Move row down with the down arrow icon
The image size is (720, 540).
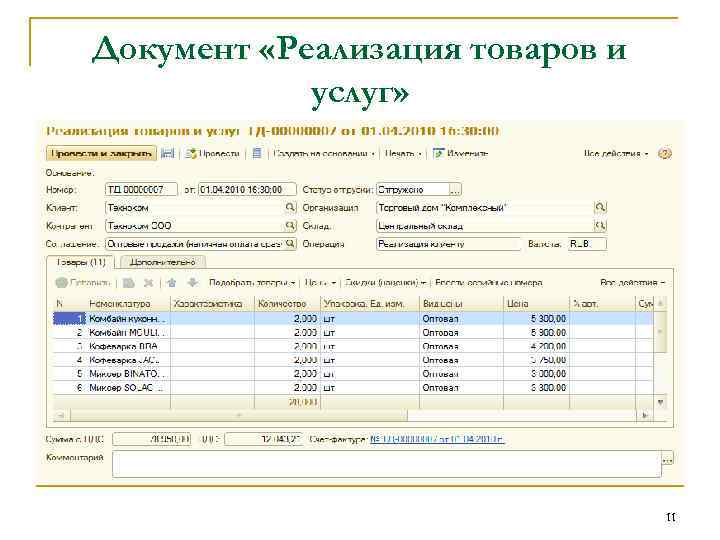pos(192,283)
